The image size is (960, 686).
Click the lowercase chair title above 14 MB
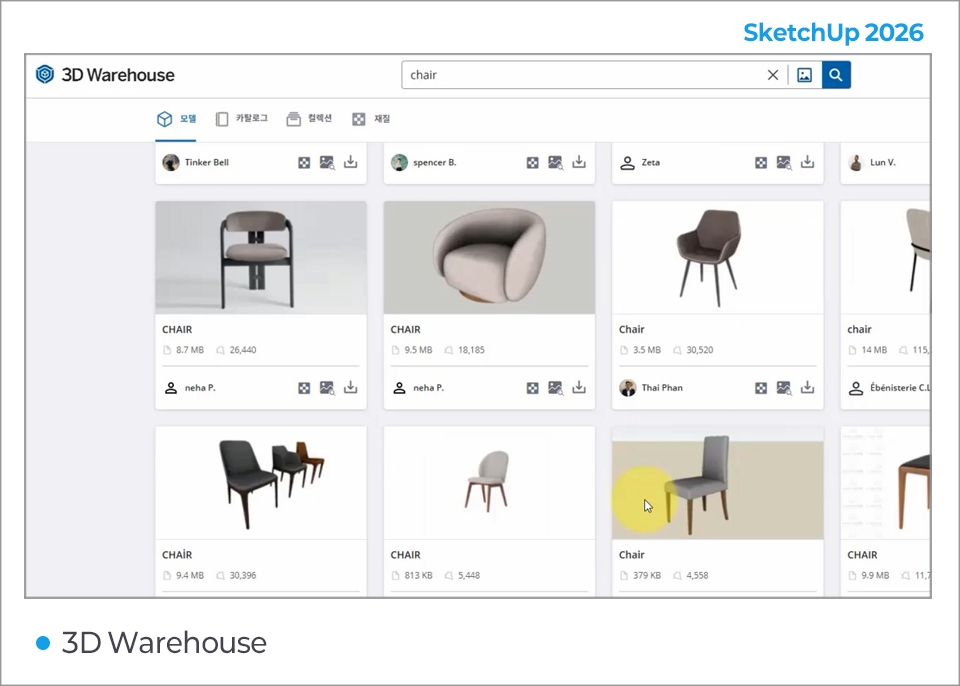[859, 330]
